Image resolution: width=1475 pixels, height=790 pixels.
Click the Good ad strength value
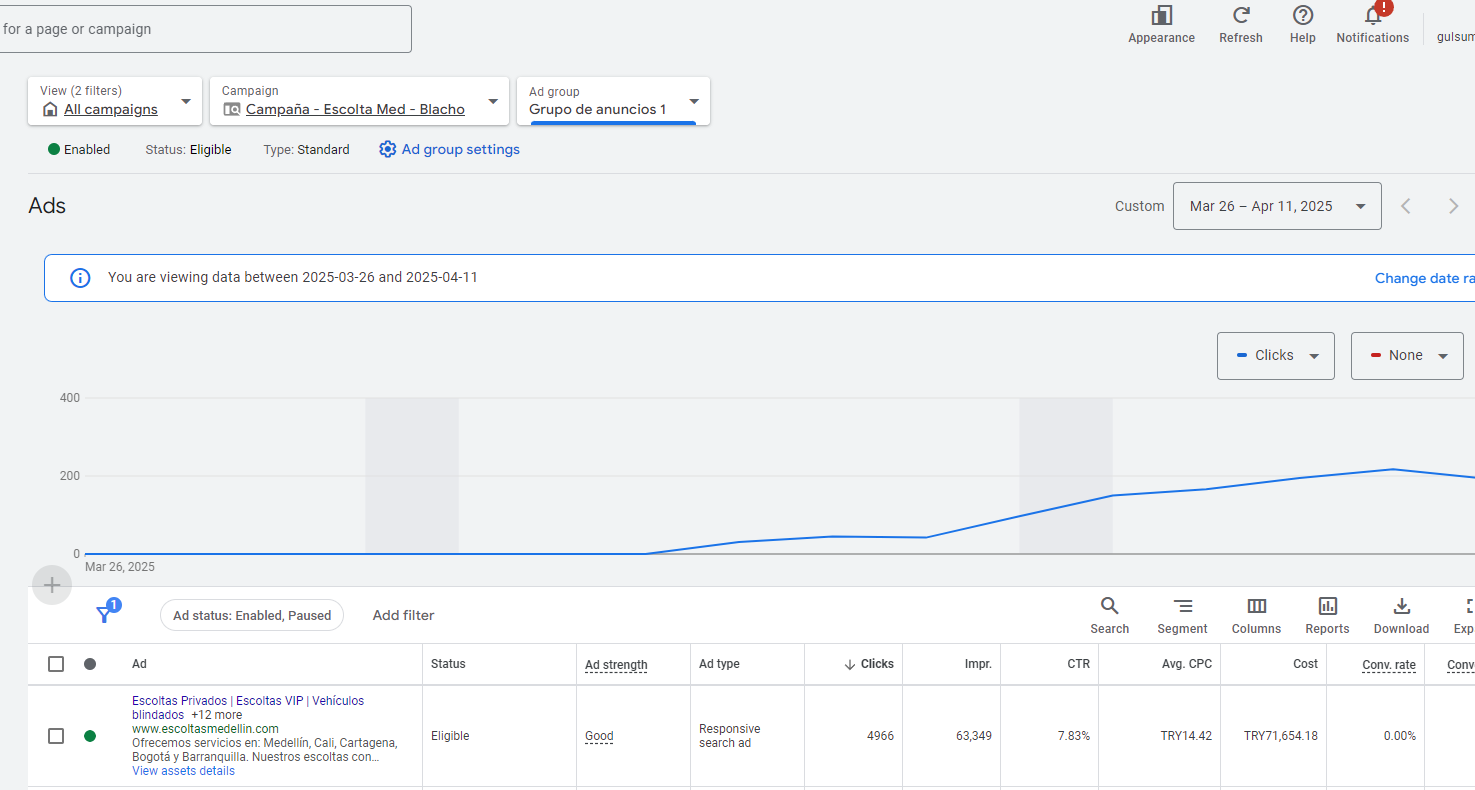[599, 736]
